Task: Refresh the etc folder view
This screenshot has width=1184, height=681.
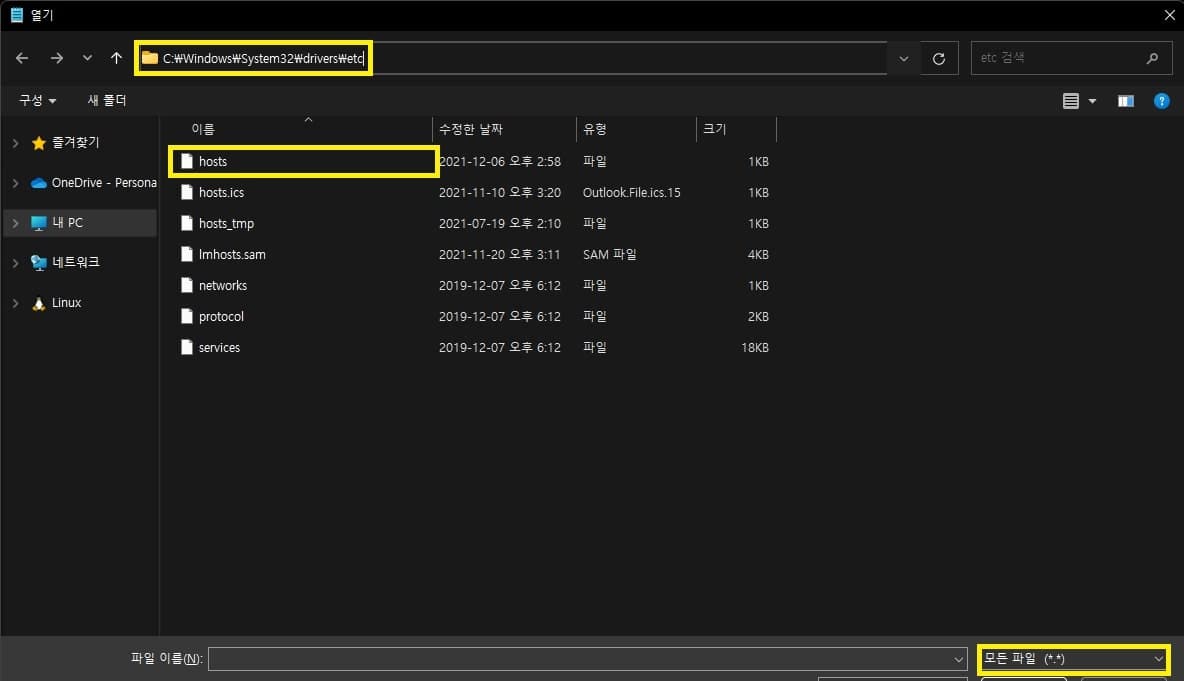Action: [x=938, y=58]
